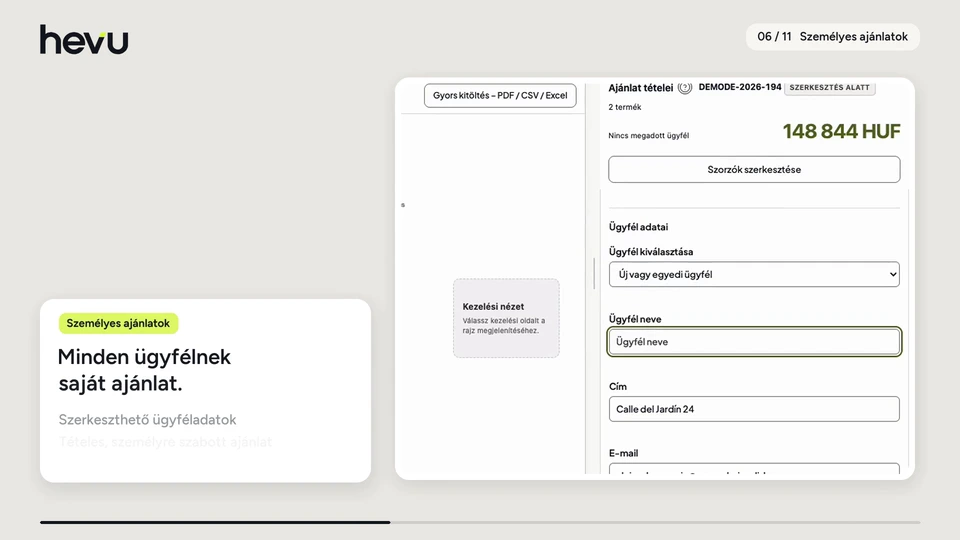
Task: Open the help icon beside Ajánlat tételei
Action: pos(685,88)
